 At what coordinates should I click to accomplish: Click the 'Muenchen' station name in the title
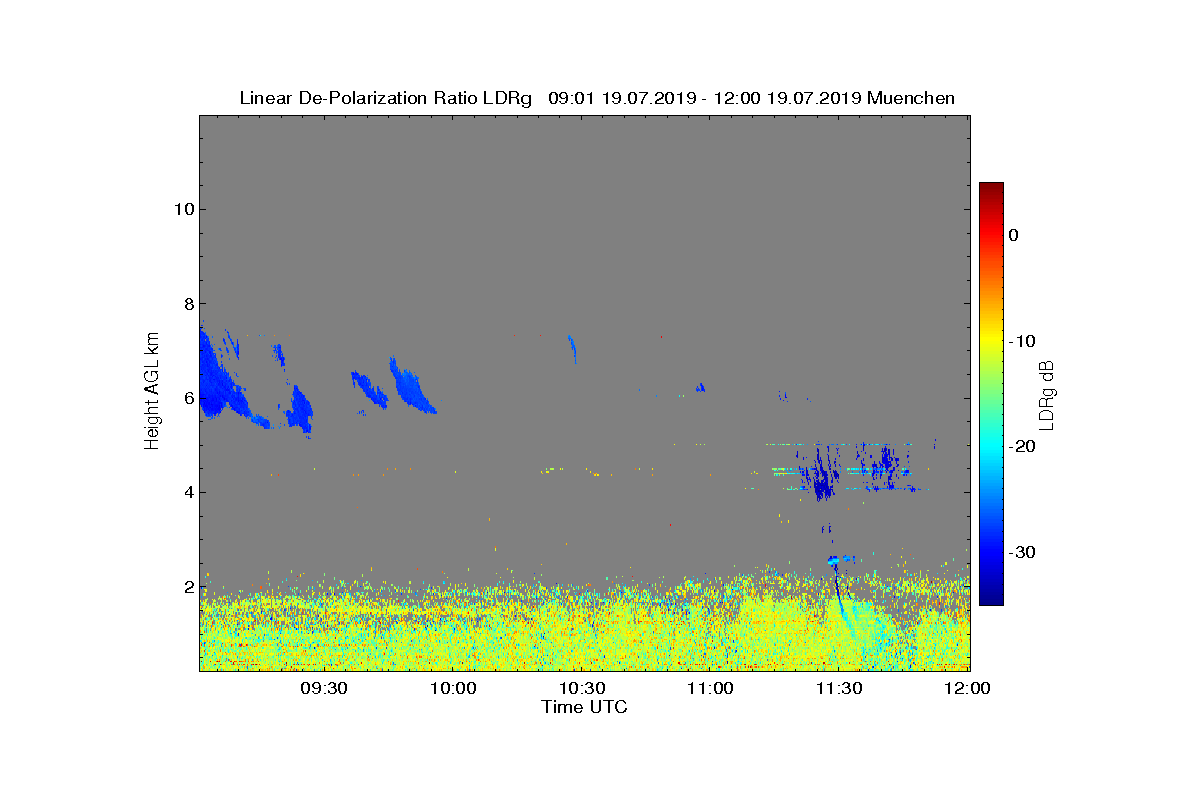pyautogui.click(x=911, y=98)
